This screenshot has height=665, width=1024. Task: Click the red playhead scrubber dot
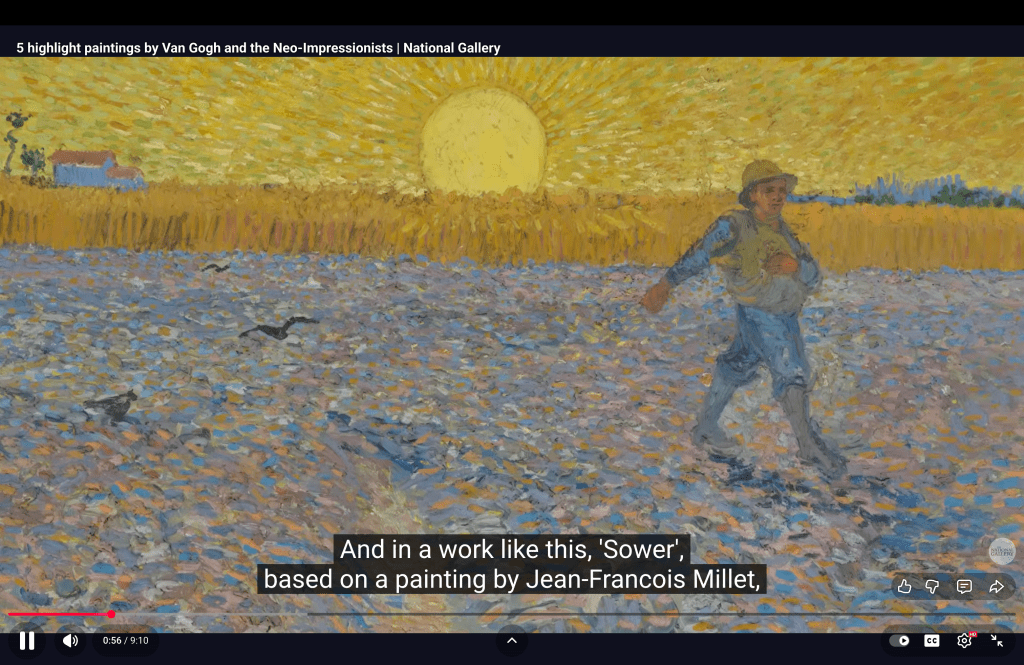point(111,614)
